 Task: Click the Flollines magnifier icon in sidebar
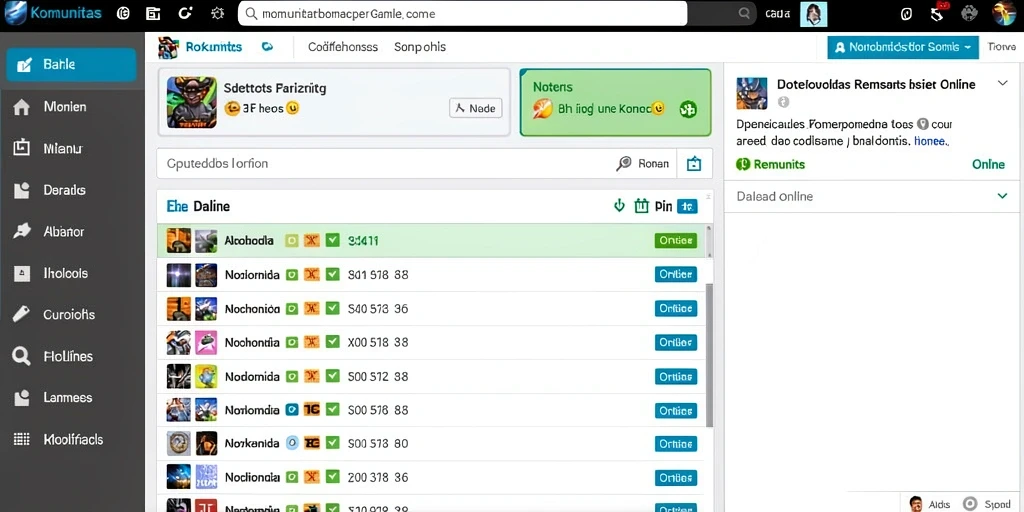pos(22,357)
